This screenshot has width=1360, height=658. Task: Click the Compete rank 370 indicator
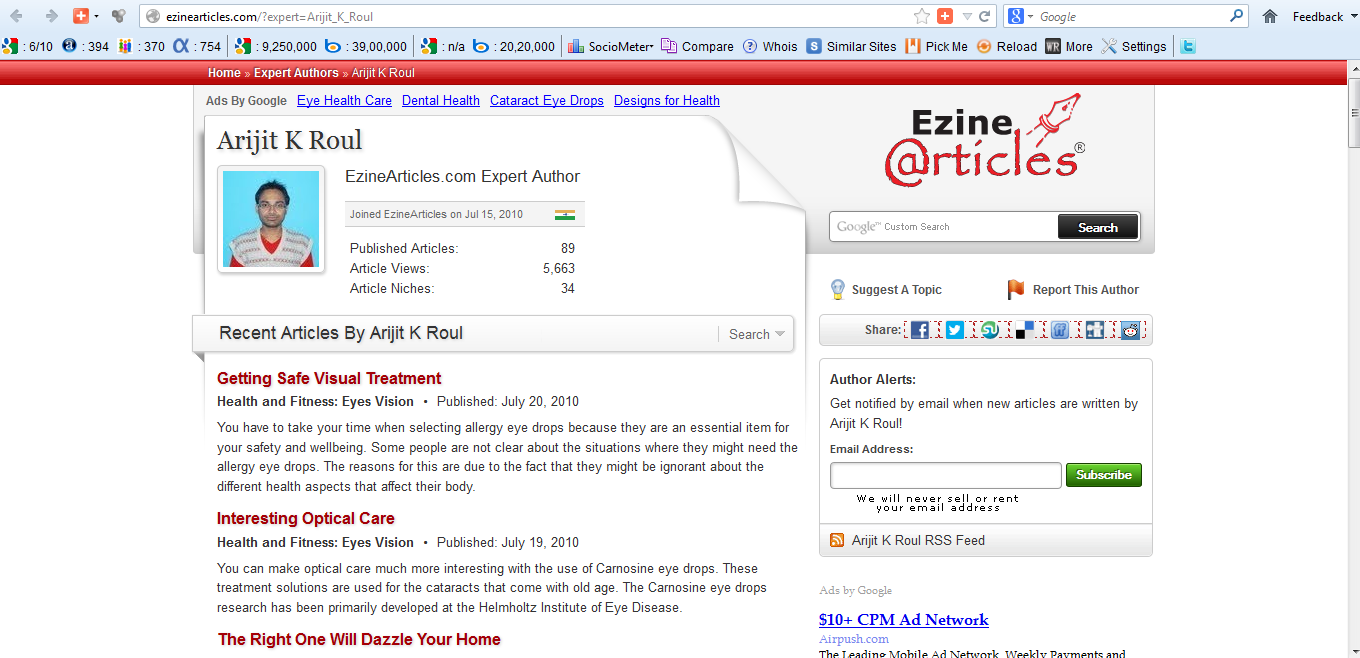coord(141,46)
